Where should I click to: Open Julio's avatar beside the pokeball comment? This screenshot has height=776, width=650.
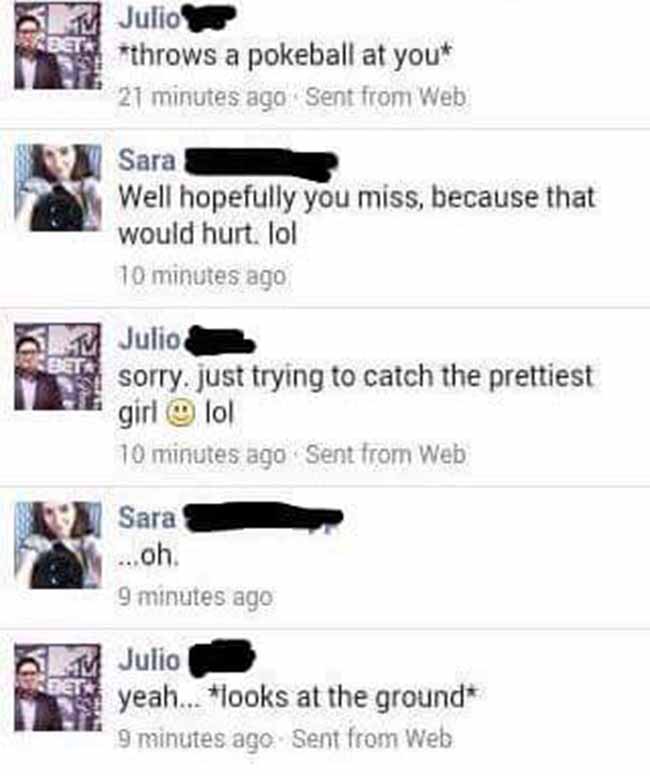[58, 47]
